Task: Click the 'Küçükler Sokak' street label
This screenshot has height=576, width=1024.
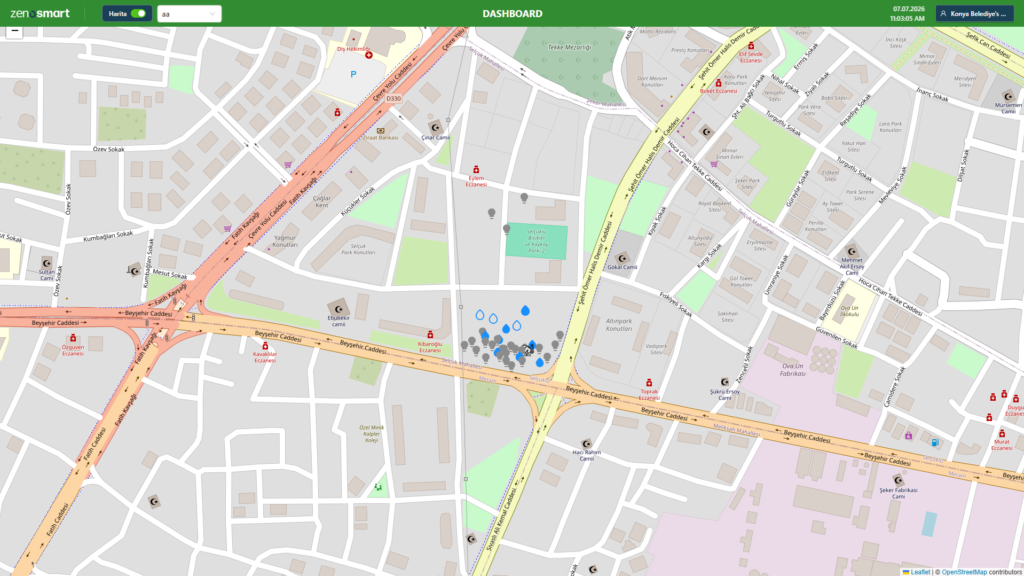Action: [358, 202]
